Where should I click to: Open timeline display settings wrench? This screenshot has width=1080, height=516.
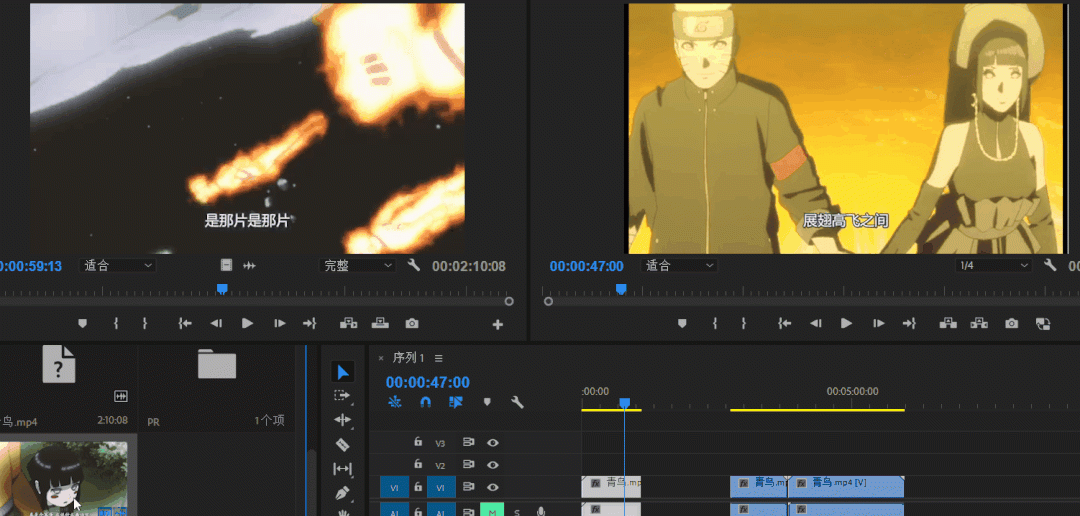pyautogui.click(x=517, y=402)
